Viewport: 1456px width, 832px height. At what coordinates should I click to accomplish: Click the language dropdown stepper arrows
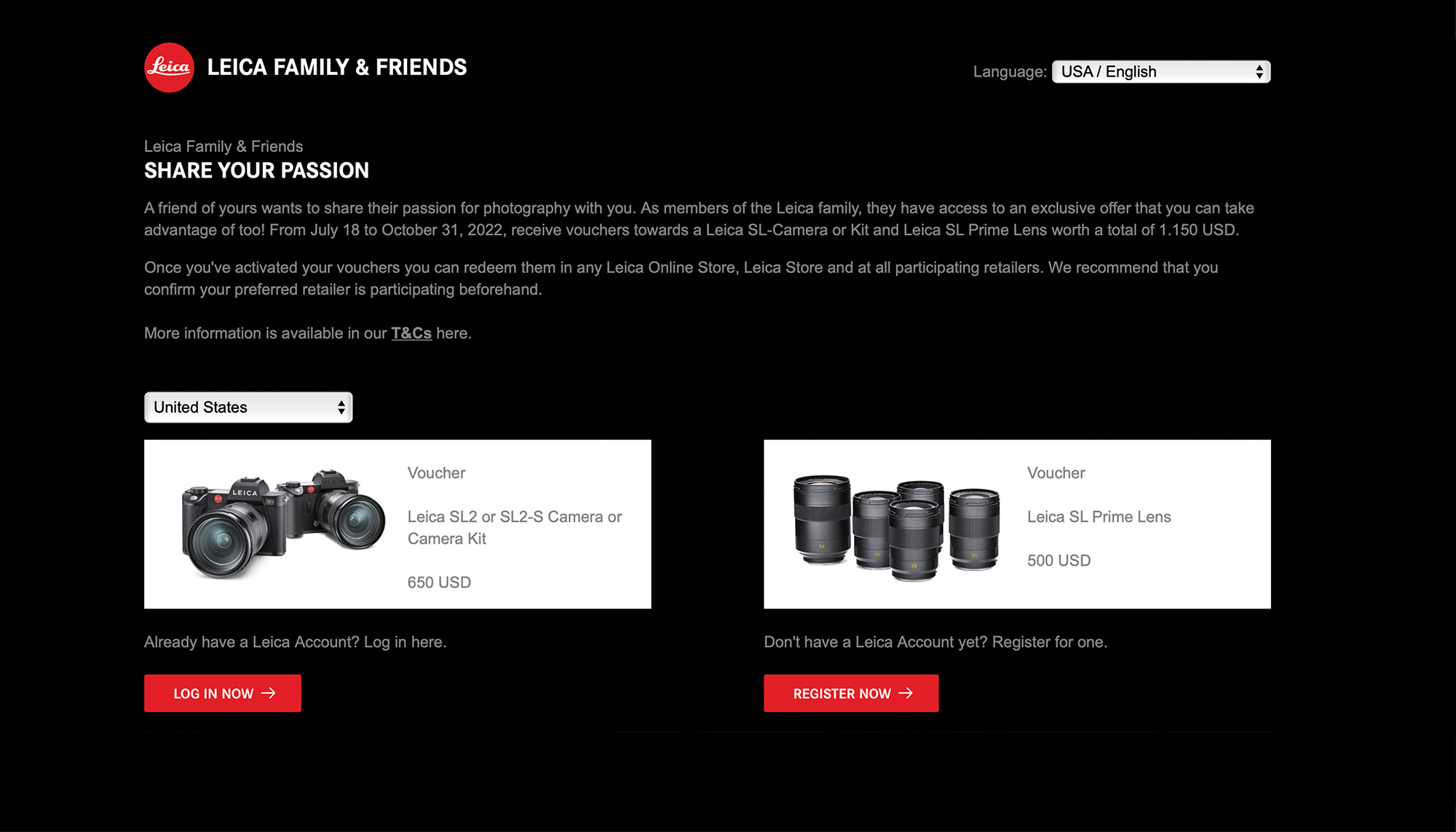(x=1259, y=71)
